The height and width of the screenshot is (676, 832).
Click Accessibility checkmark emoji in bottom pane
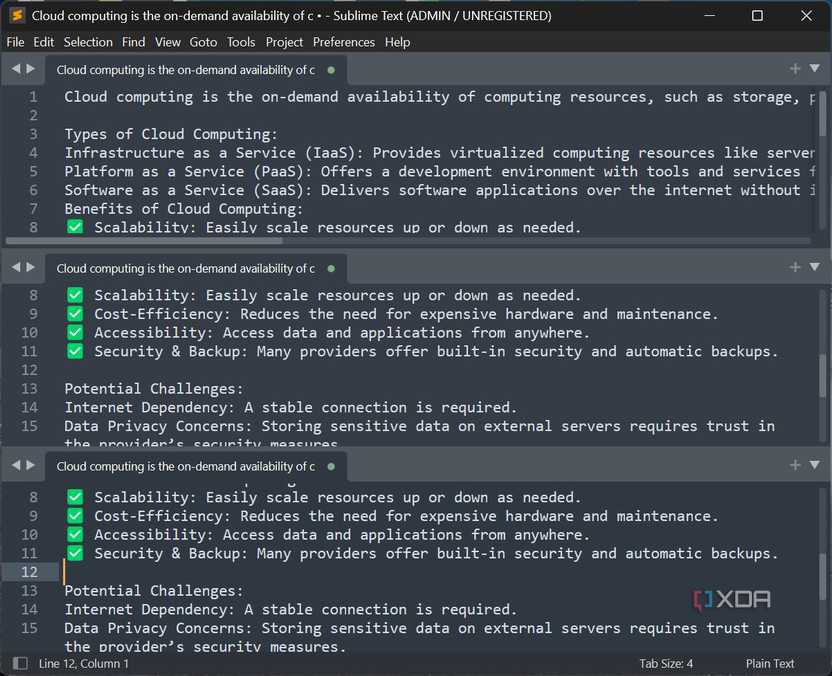75,534
